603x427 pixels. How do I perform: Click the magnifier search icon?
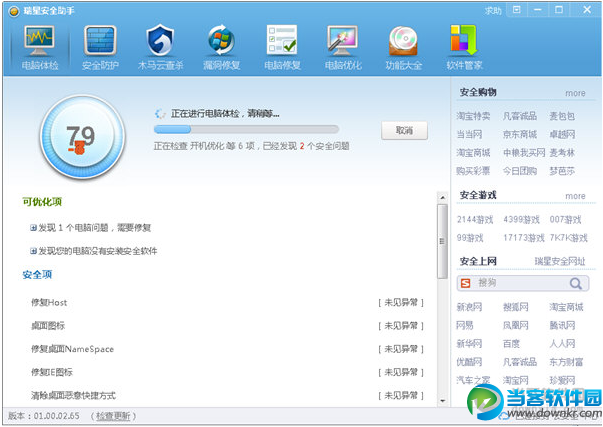[576, 284]
